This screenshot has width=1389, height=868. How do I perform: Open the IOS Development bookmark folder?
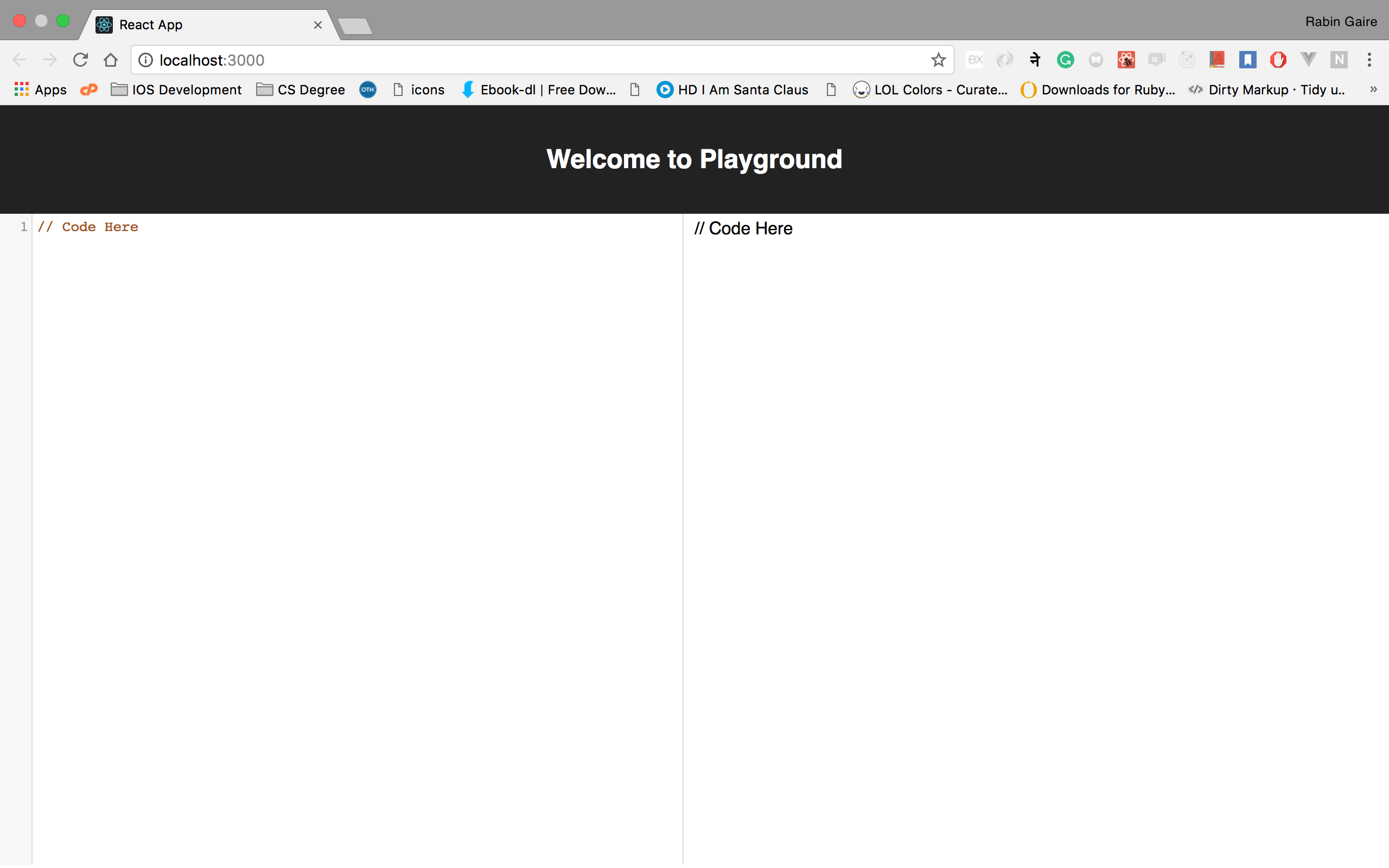coord(176,90)
